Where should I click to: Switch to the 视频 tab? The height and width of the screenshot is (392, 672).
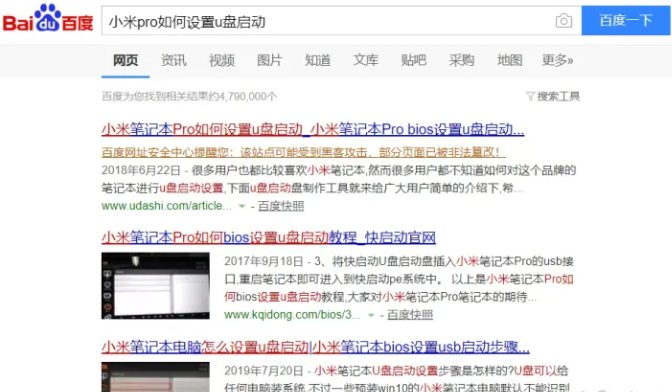coord(222,60)
